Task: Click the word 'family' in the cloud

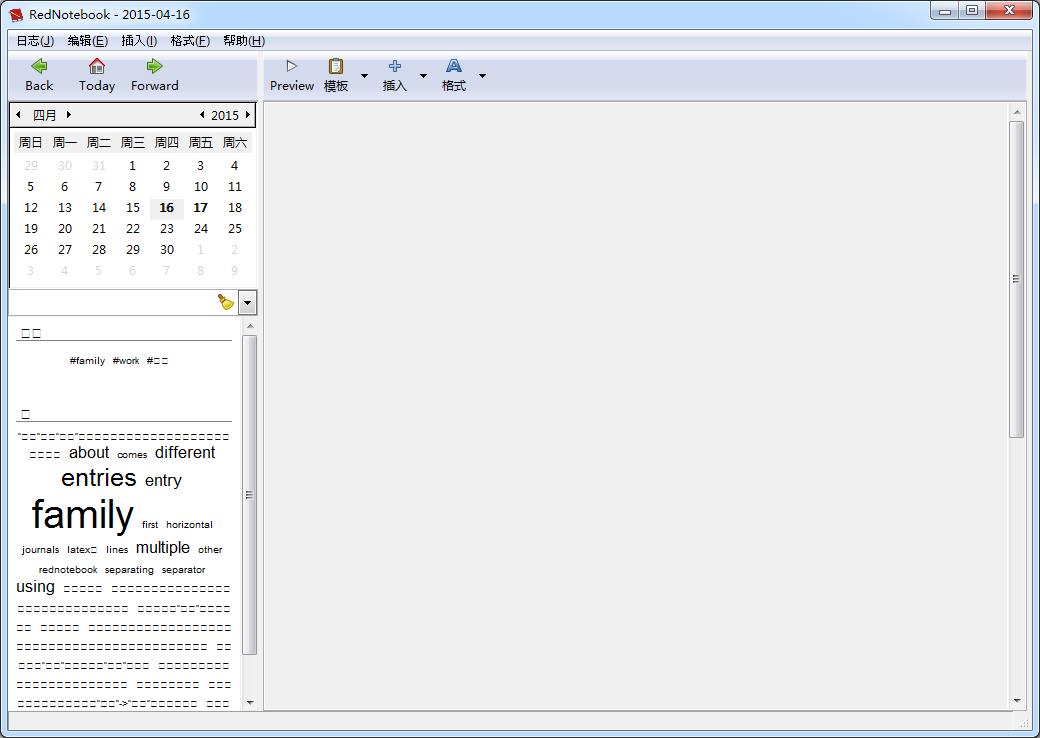Action: click(x=82, y=515)
